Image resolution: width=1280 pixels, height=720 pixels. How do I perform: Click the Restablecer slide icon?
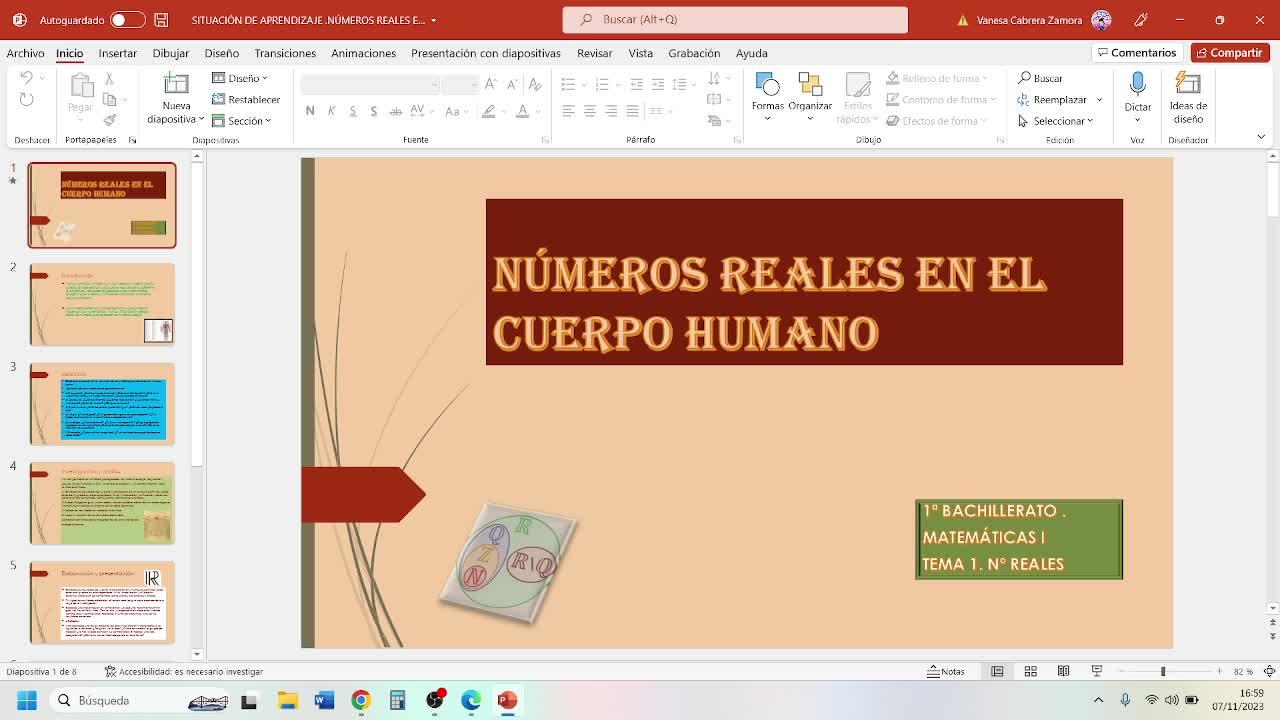point(246,99)
